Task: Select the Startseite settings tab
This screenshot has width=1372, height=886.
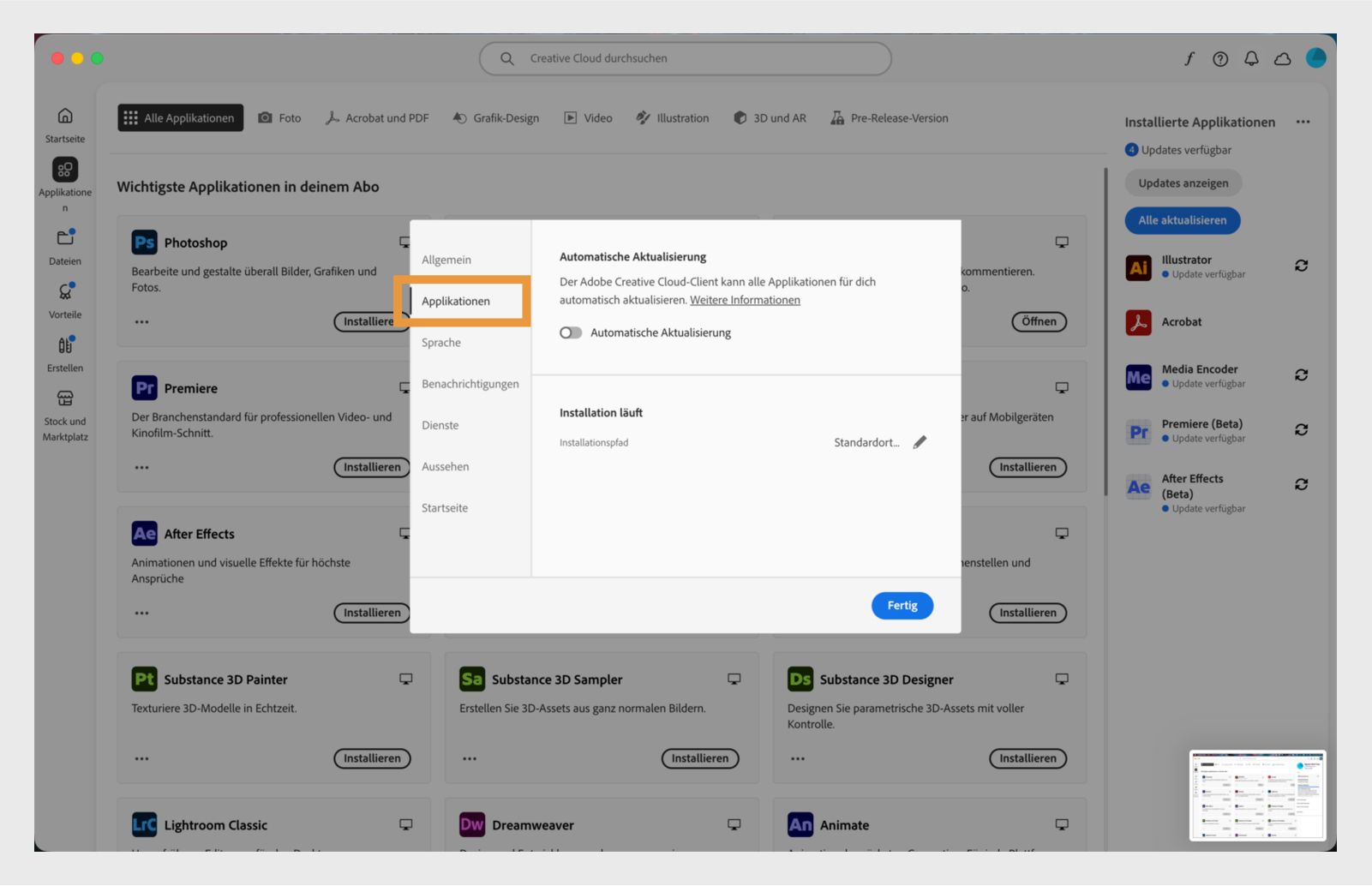Action: tap(445, 508)
